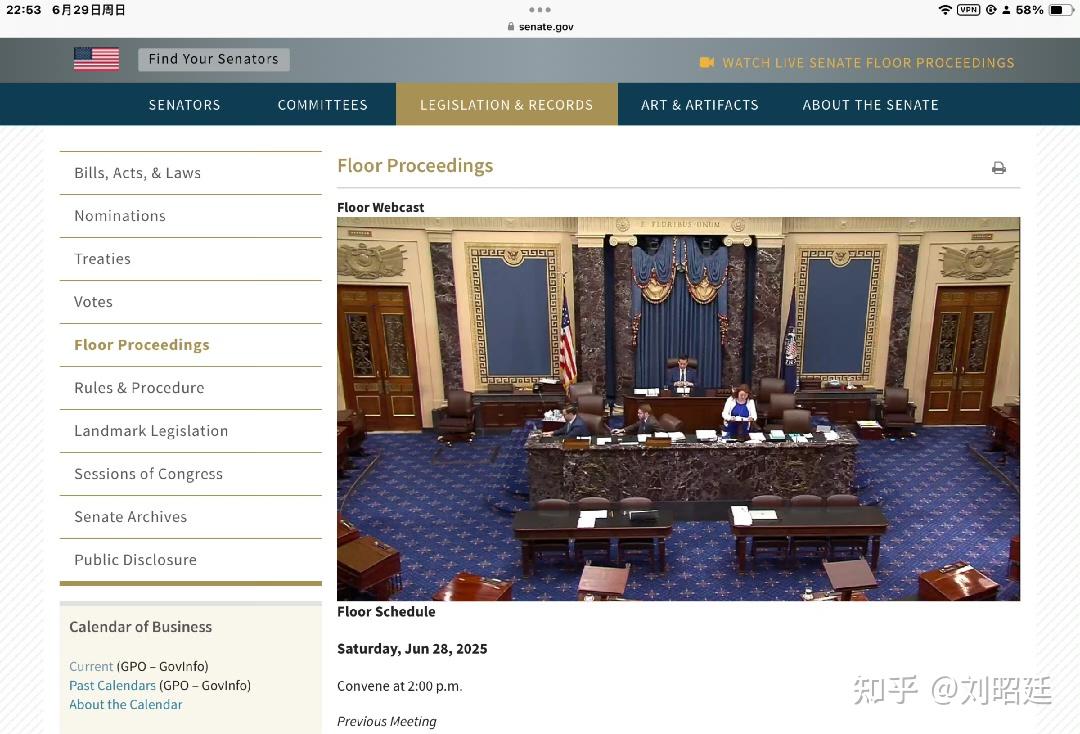Screen dimensions: 1080x734
Task: Open Rules & Procedure page
Action: point(191,388)
